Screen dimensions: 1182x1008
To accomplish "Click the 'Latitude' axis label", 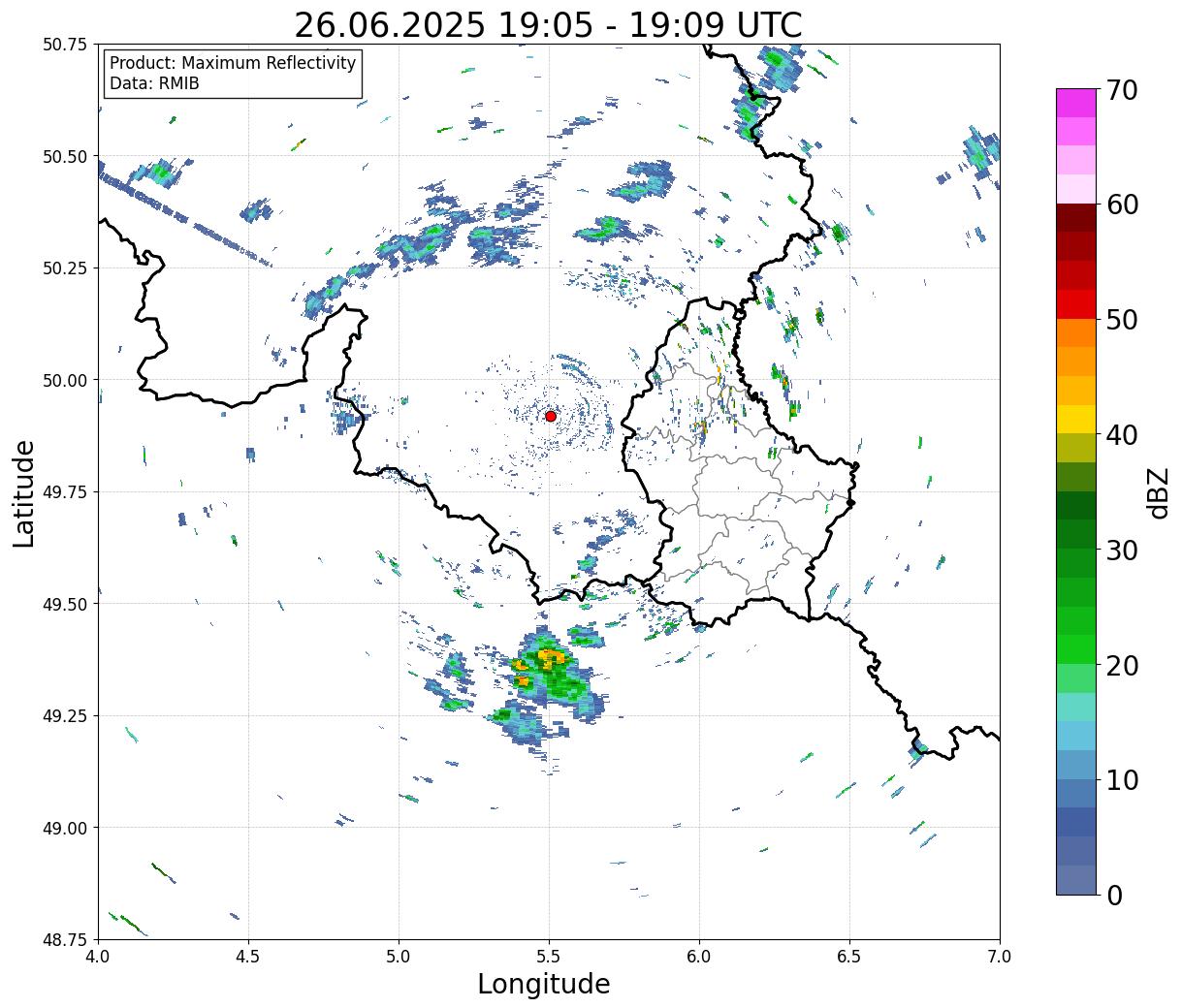I will click(24, 492).
